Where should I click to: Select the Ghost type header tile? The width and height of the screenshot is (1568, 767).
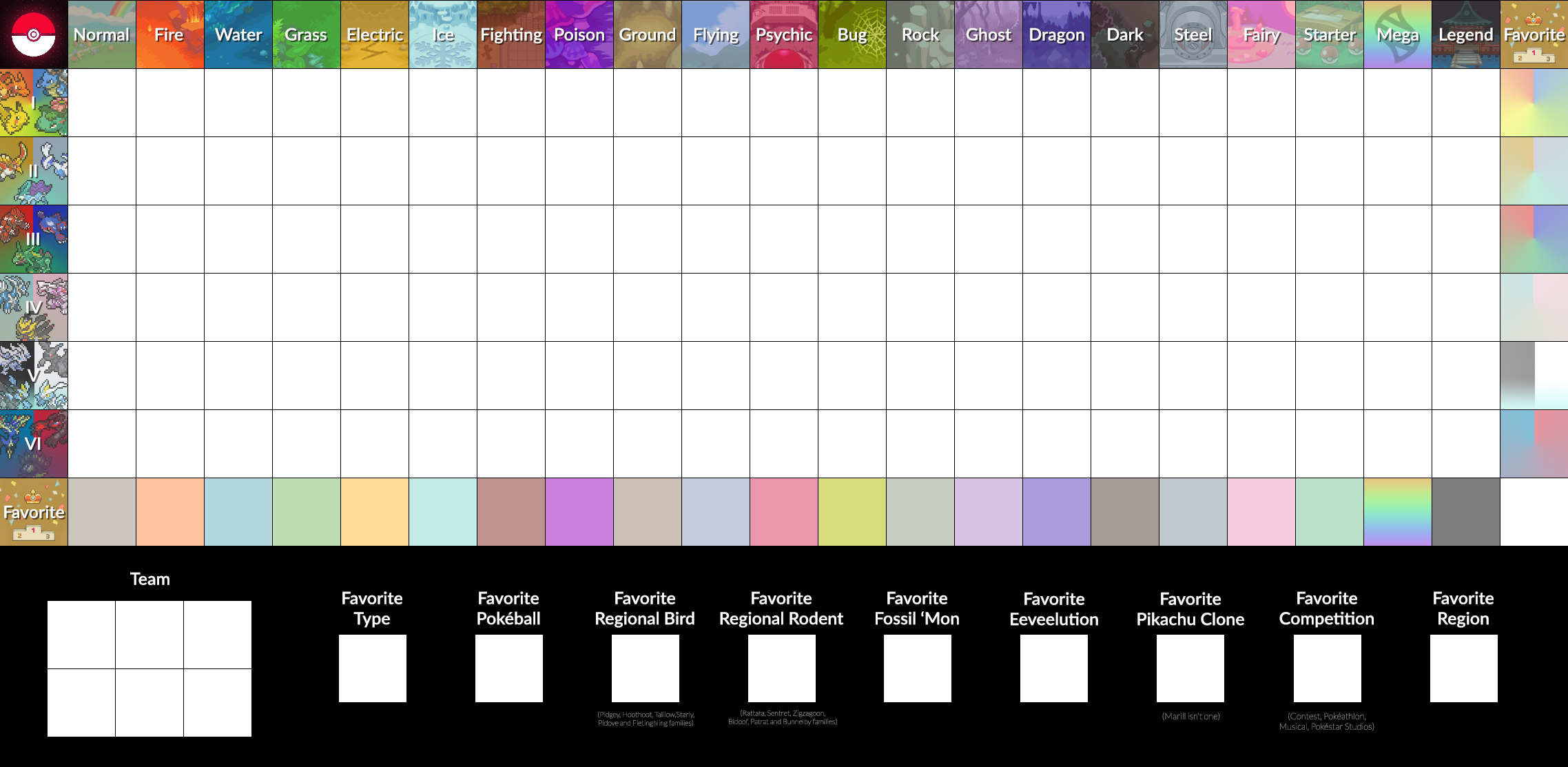(989, 34)
